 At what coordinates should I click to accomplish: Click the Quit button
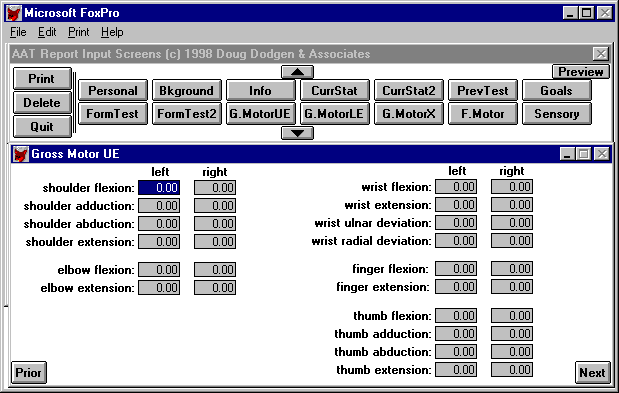pos(42,127)
